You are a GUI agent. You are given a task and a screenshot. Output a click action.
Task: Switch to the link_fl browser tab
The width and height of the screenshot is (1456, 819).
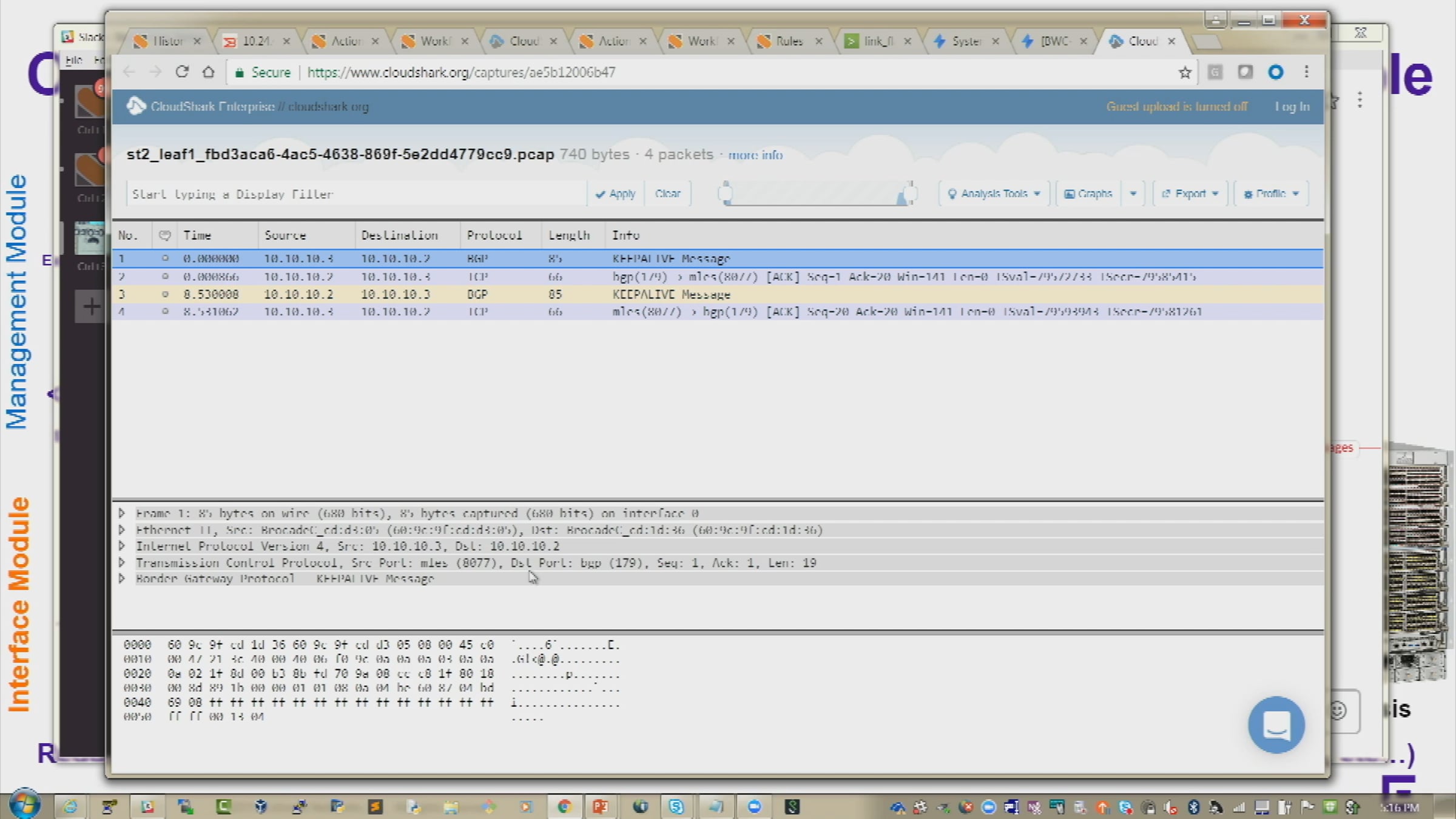tap(877, 41)
